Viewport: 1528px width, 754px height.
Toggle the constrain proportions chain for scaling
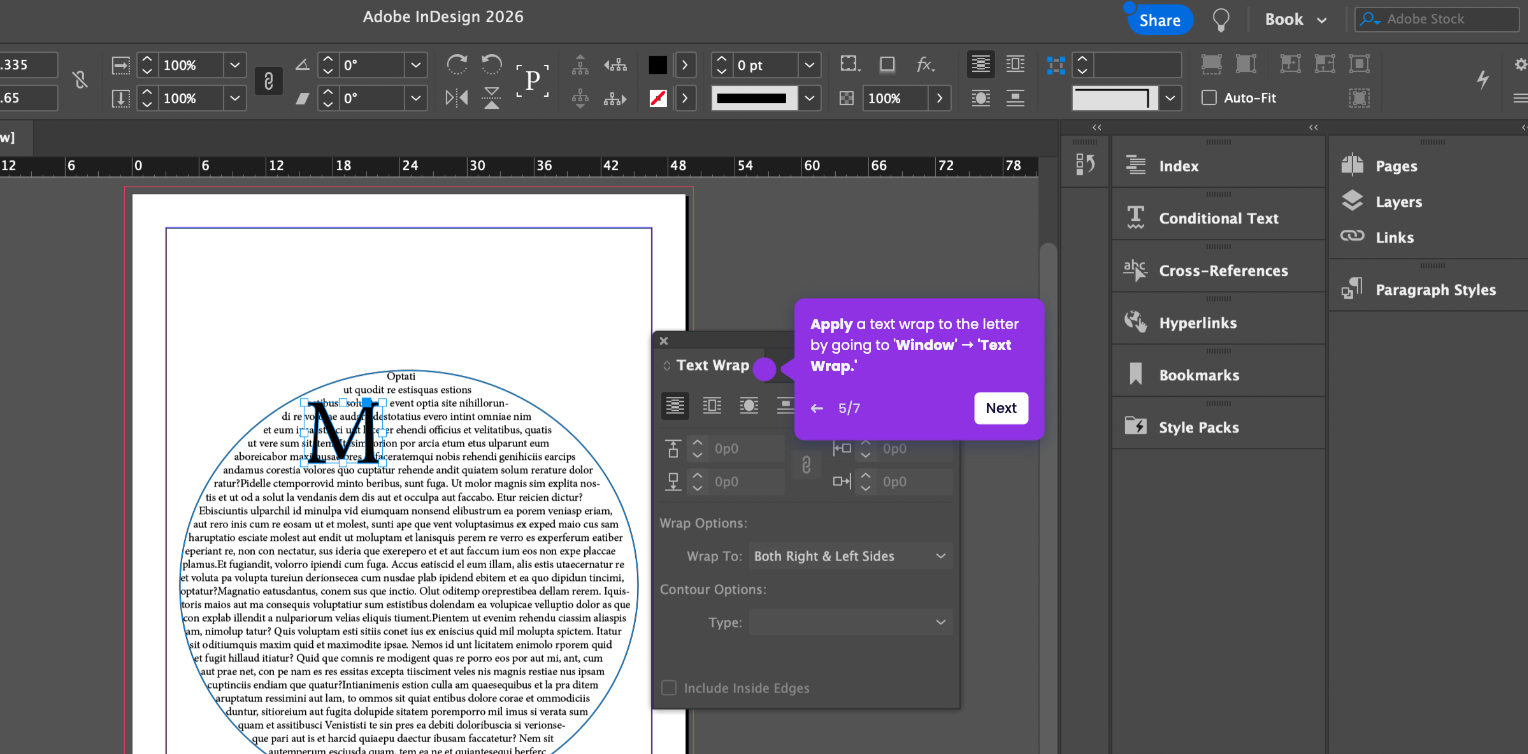tap(268, 81)
